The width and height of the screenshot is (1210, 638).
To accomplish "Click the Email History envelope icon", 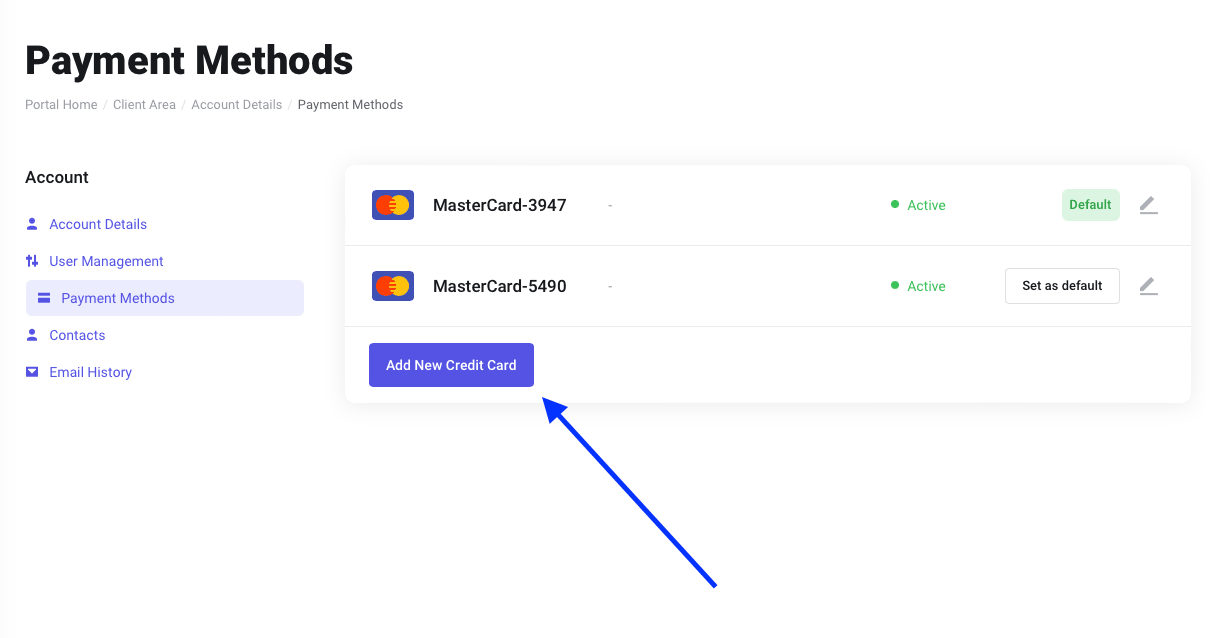I will click(x=32, y=372).
